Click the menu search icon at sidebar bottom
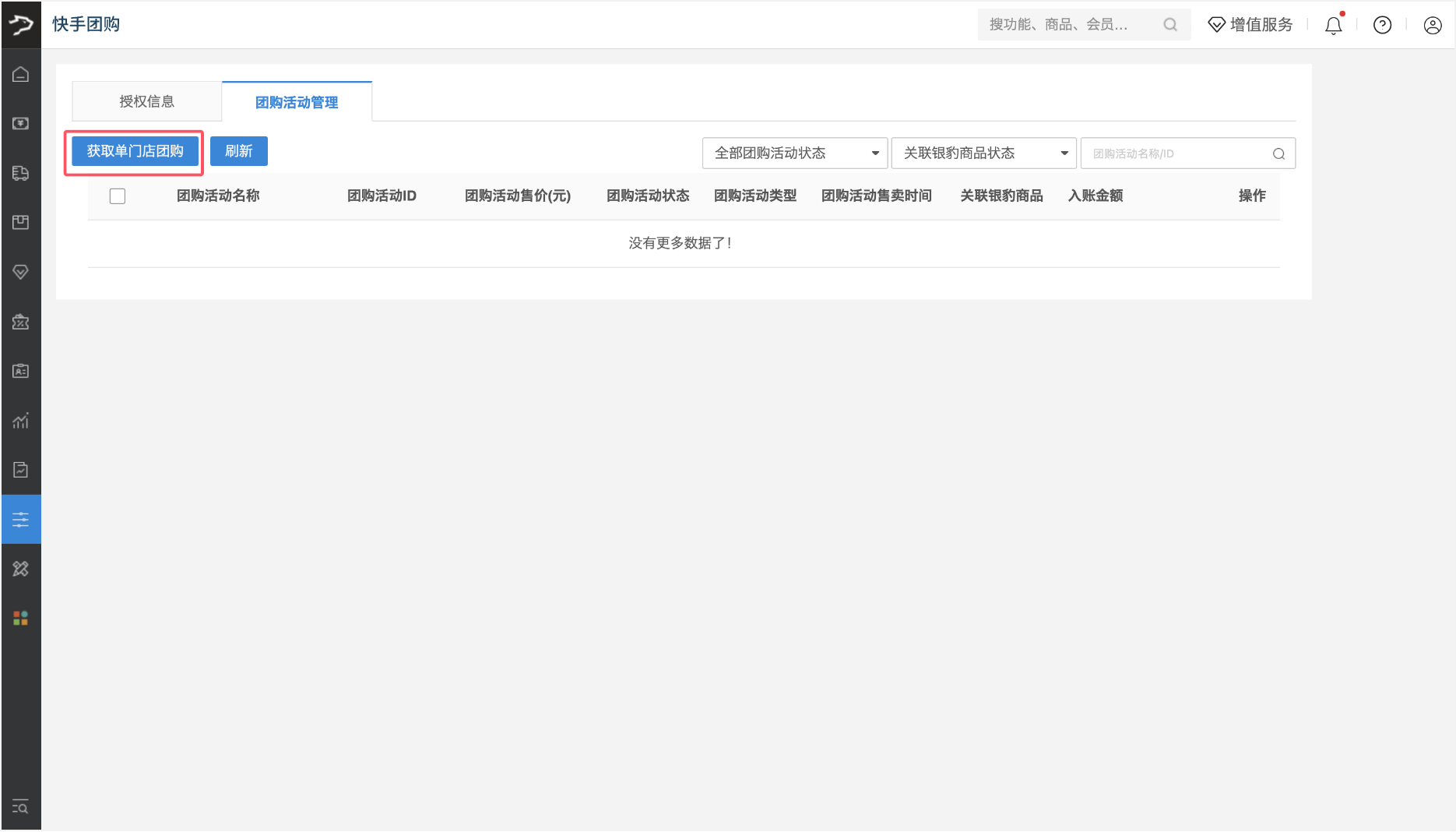 pos(21,807)
